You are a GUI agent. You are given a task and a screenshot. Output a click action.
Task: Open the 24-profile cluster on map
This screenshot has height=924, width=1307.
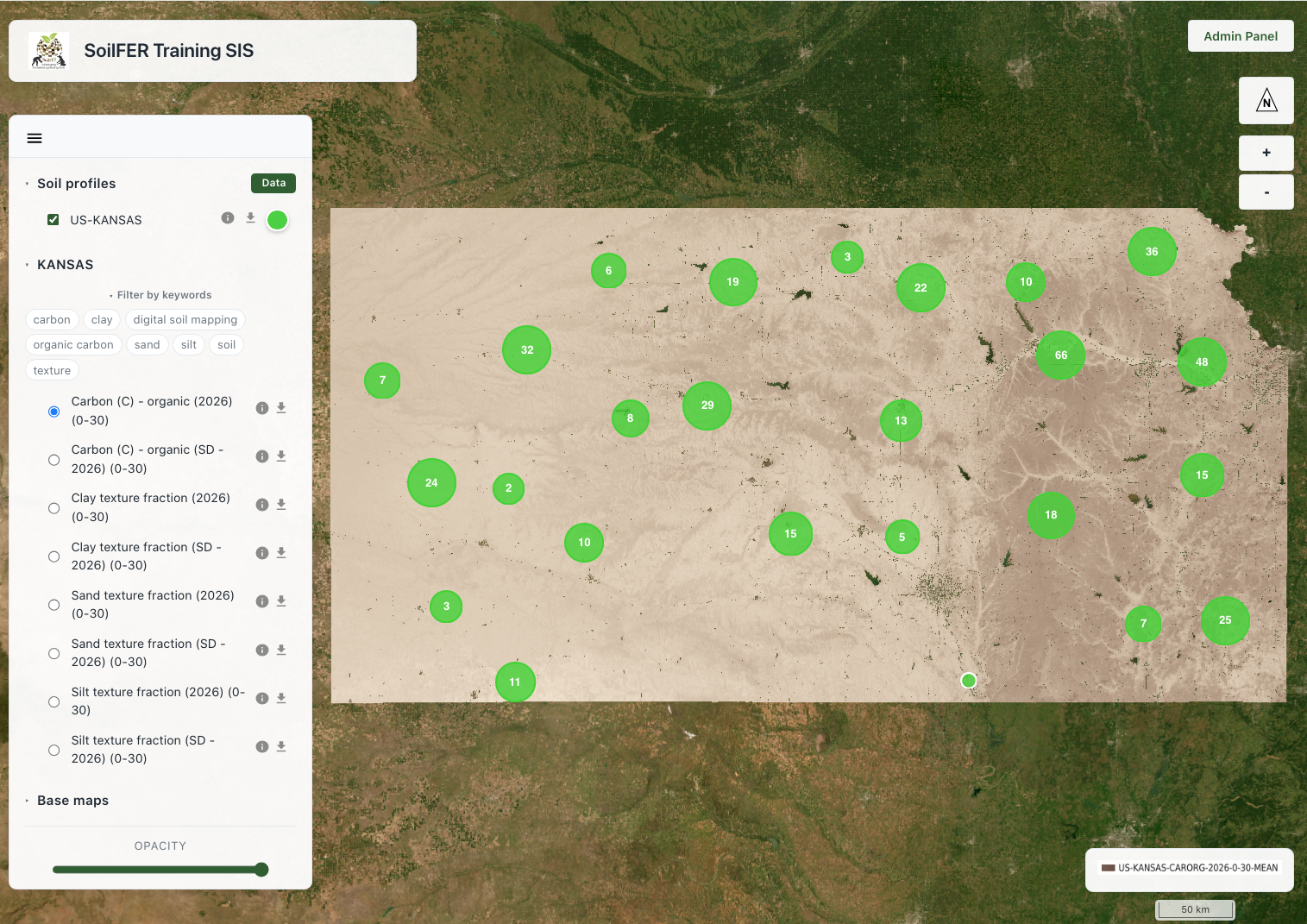431,483
